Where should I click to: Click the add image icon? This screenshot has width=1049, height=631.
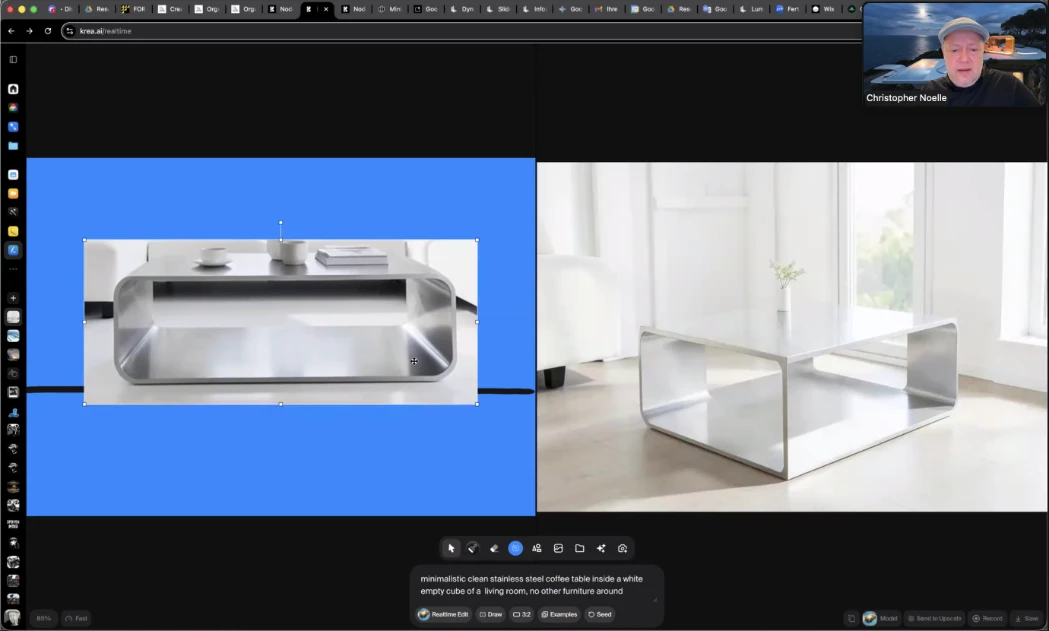coord(558,548)
